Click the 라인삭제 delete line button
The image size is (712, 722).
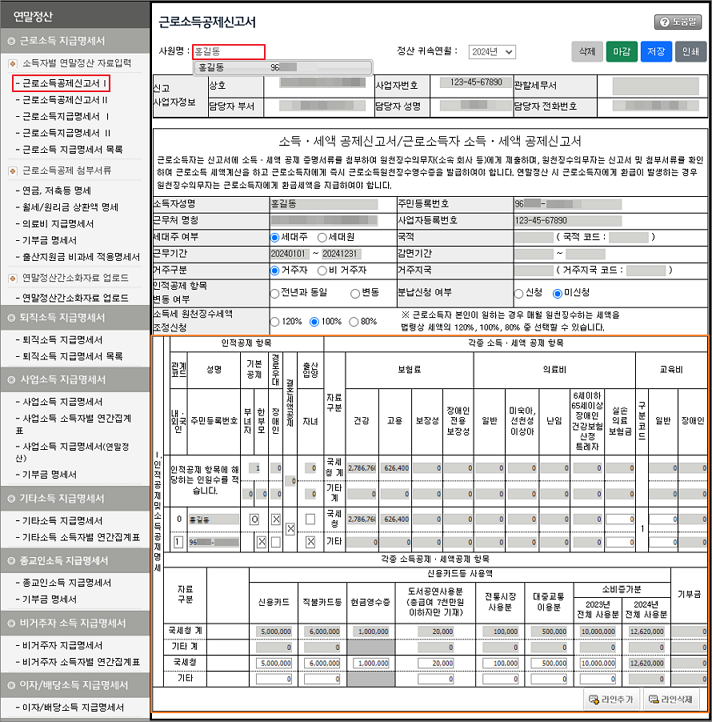(671, 699)
